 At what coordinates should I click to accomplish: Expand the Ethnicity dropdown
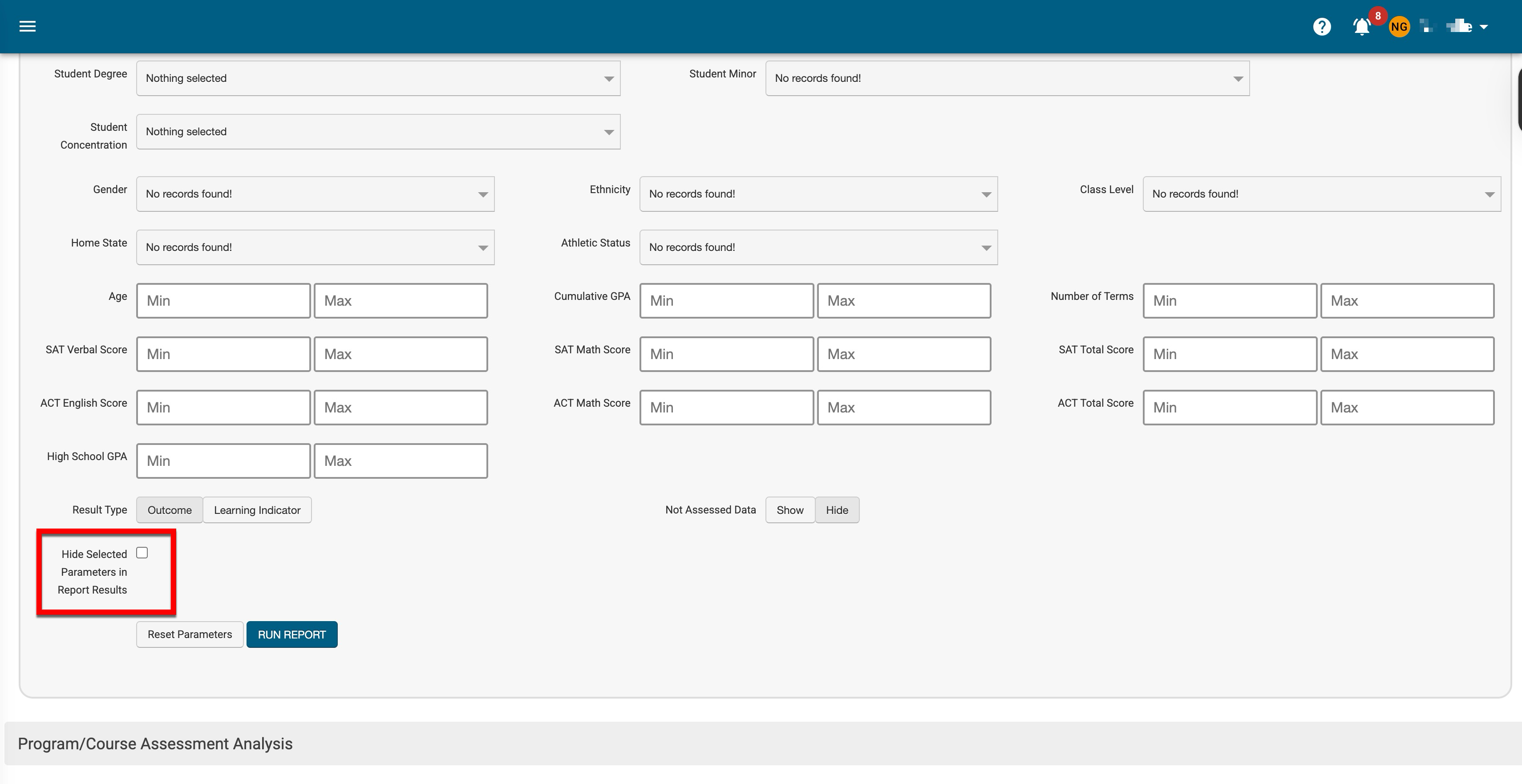[818, 194]
